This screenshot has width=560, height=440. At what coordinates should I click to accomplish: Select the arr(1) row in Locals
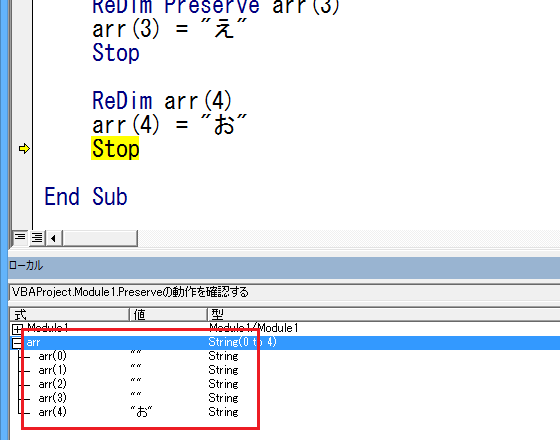(285, 370)
